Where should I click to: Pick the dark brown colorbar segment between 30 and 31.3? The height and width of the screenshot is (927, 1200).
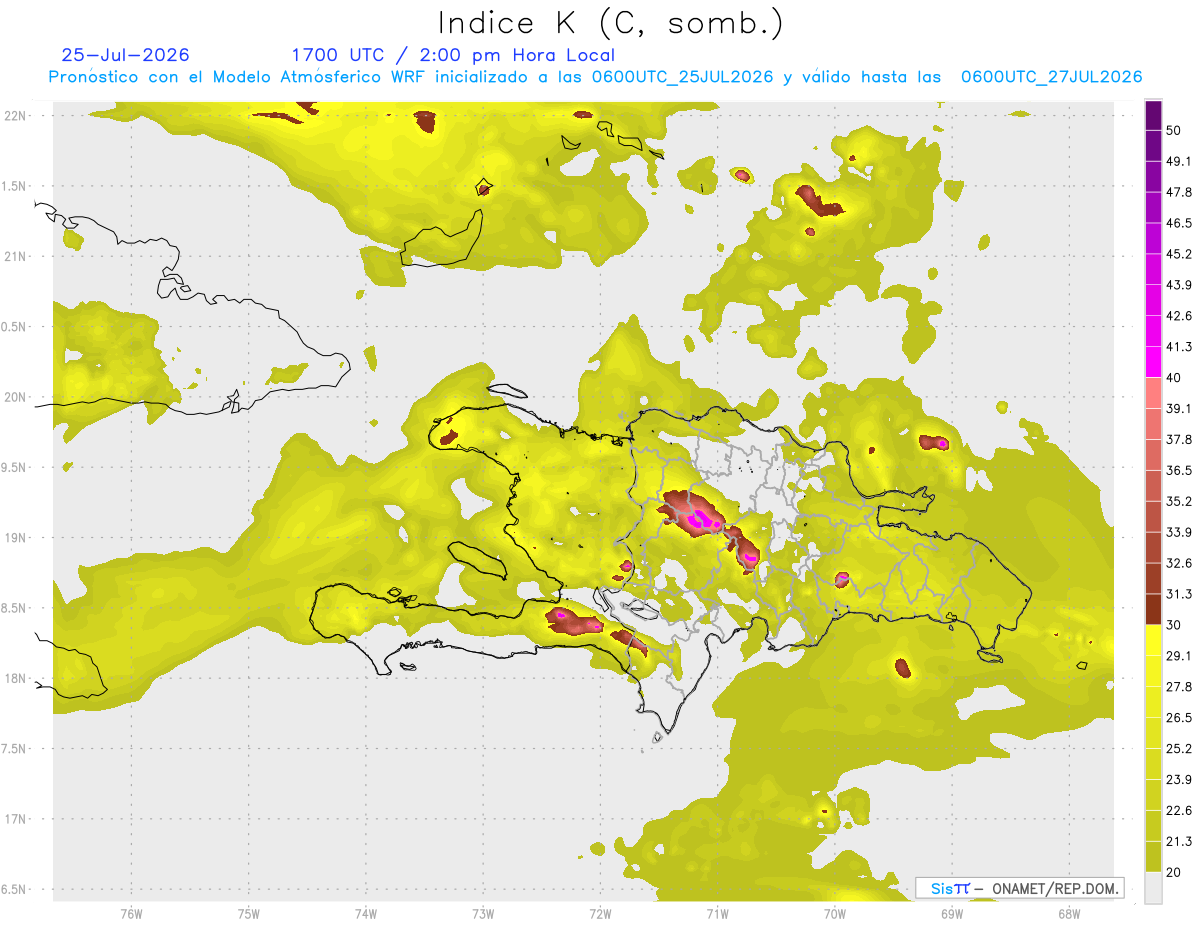point(1153,610)
